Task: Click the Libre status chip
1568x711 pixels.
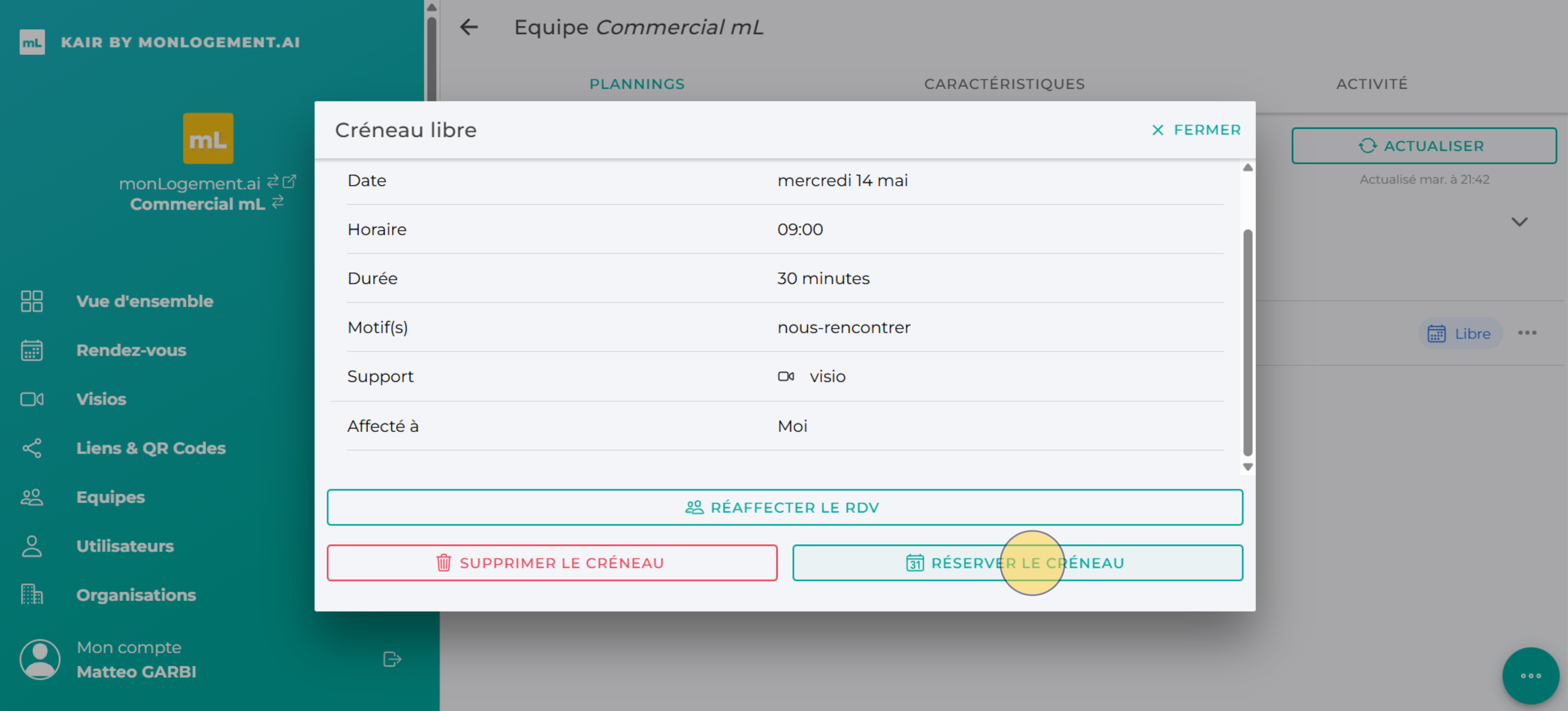Action: point(1460,334)
